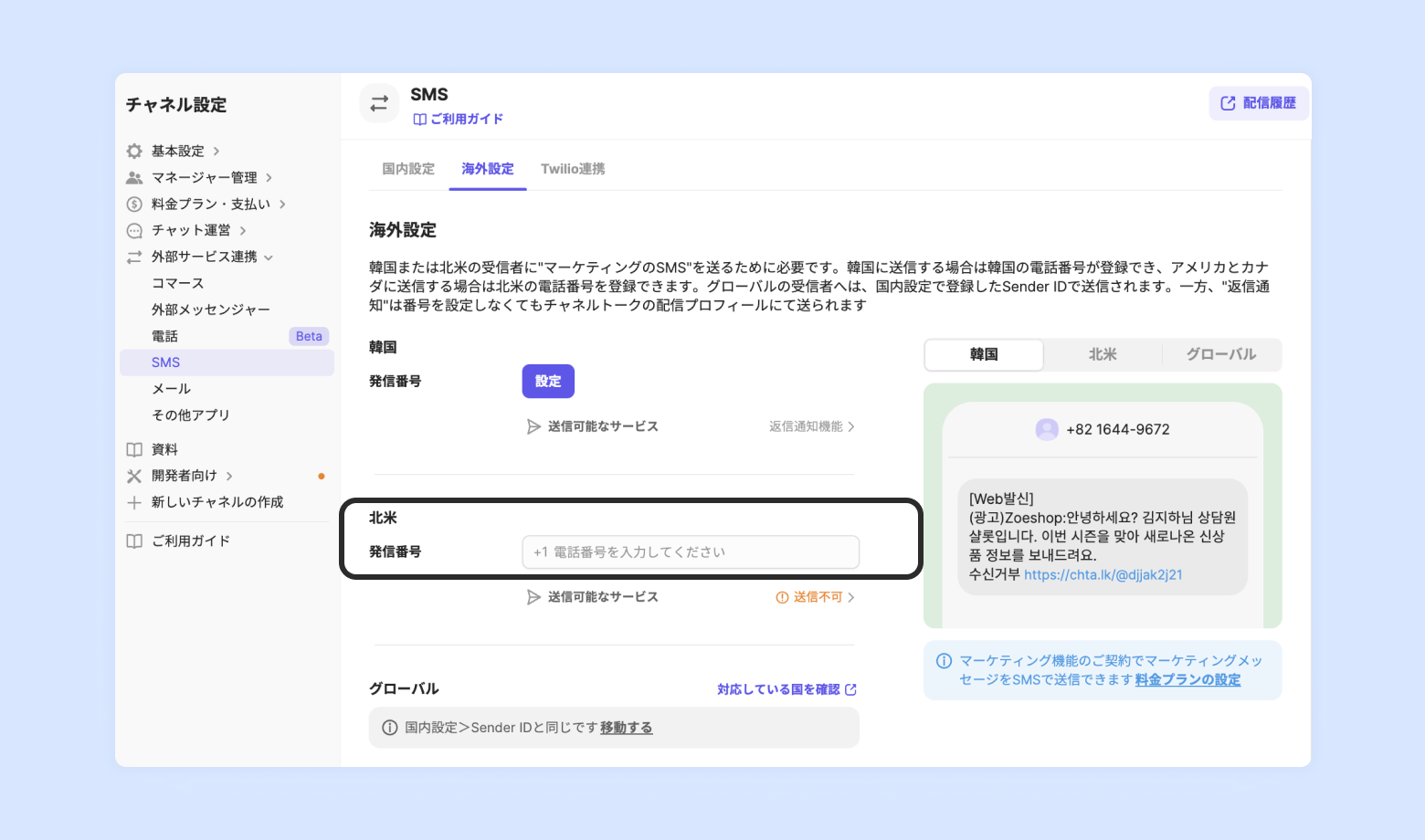Open 配信履歴 in the top right
Screen dimensions: 1425x840
tap(1259, 103)
